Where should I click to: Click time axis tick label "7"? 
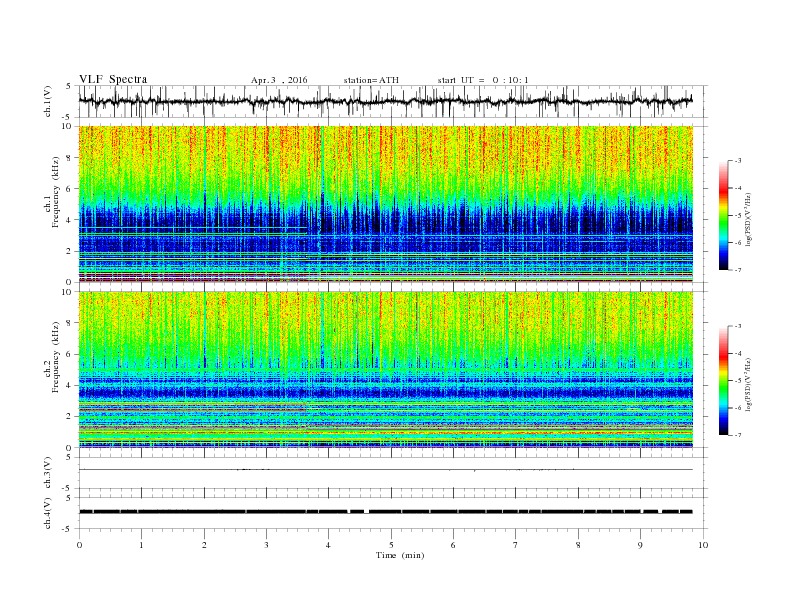coord(516,545)
